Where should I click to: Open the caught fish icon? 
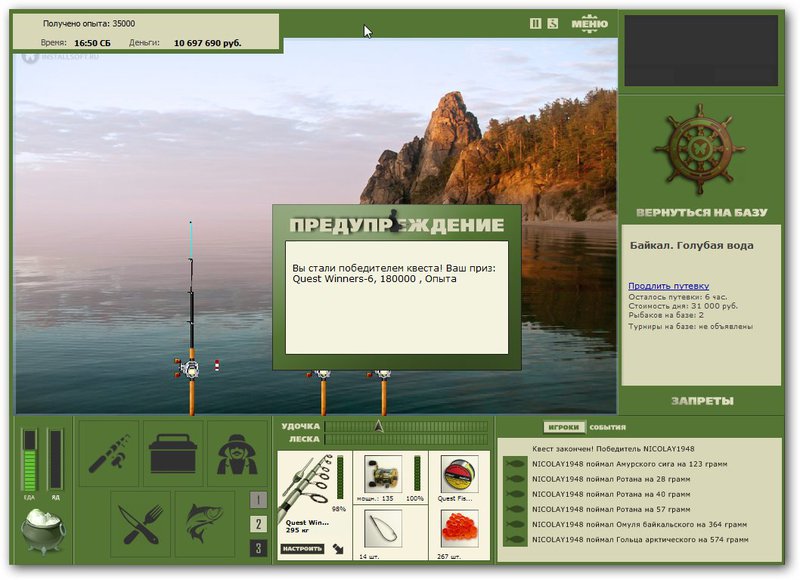(x=205, y=524)
